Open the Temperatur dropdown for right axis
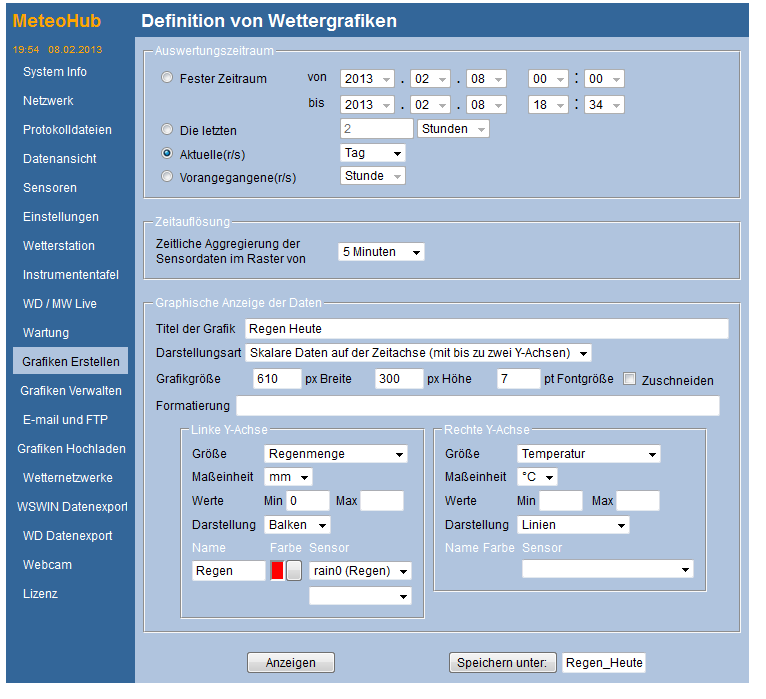This screenshot has width=766, height=699. [x=589, y=455]
